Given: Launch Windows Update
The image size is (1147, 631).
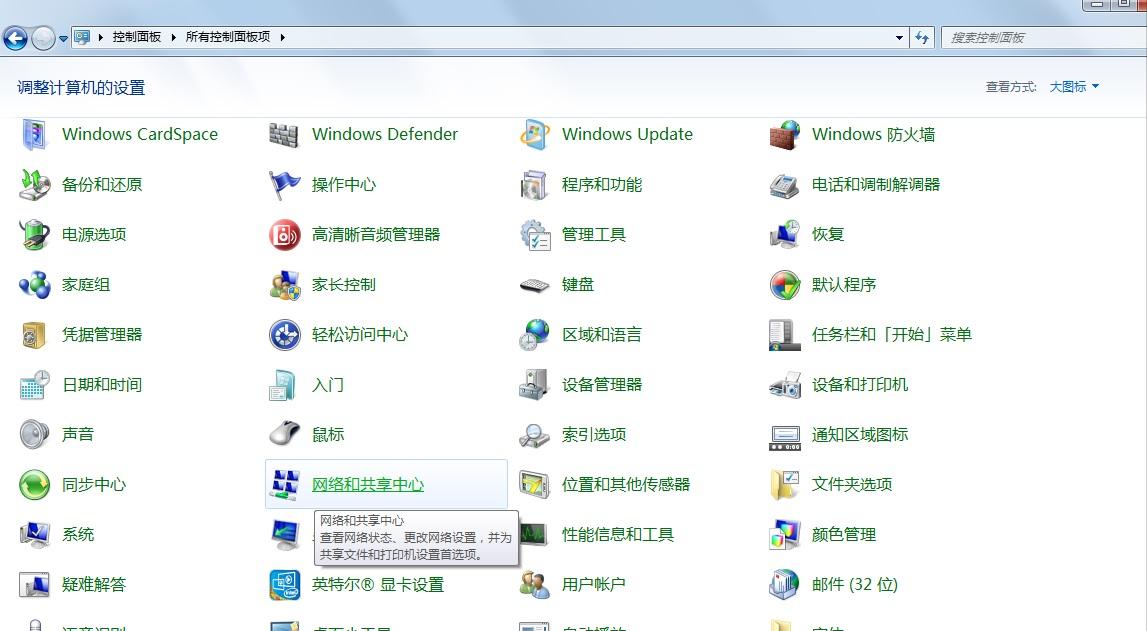Looking at the screenshot, I should point(626,134).
